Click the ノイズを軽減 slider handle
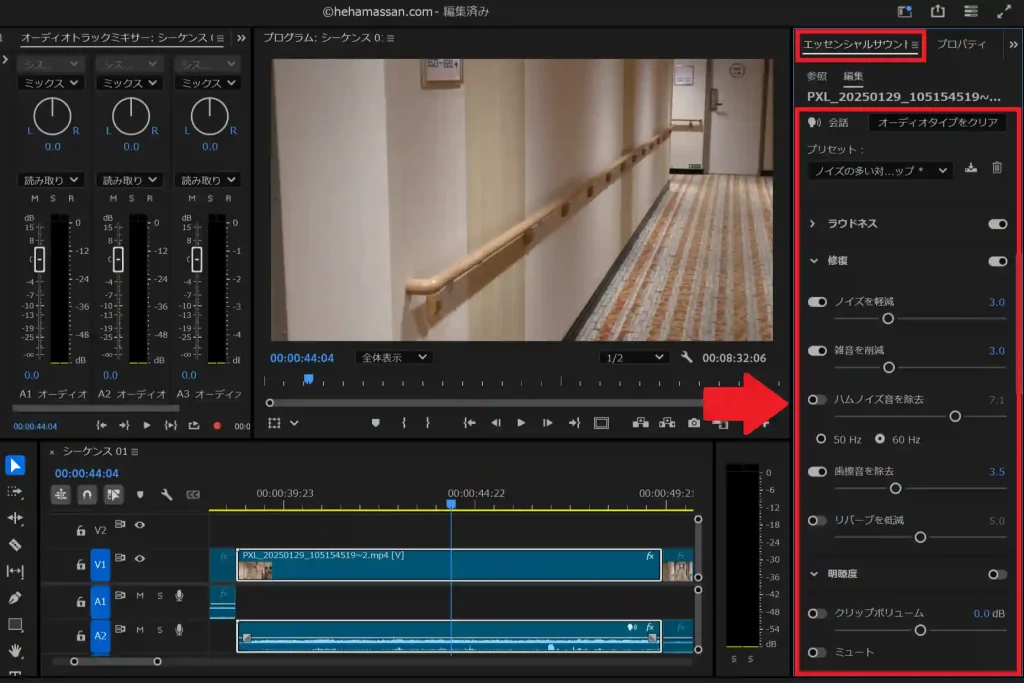Viewport: 1024px width, 683px height. [887, 318]
